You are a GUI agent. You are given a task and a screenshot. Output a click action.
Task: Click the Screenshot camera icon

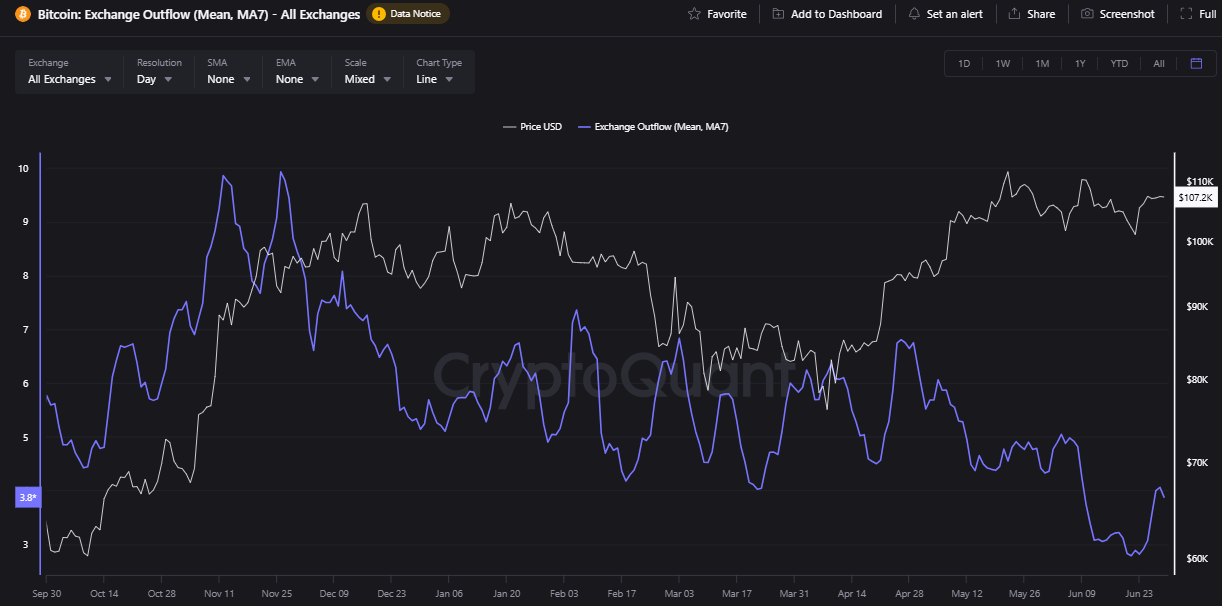tap(1087, 14)
